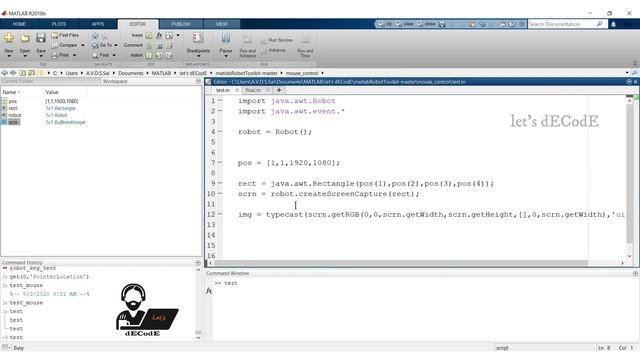Image resolution: width=640 pixels, height=360 pixels.
Task: Open the Pause dropdown arrow
Action: (226, 56)
